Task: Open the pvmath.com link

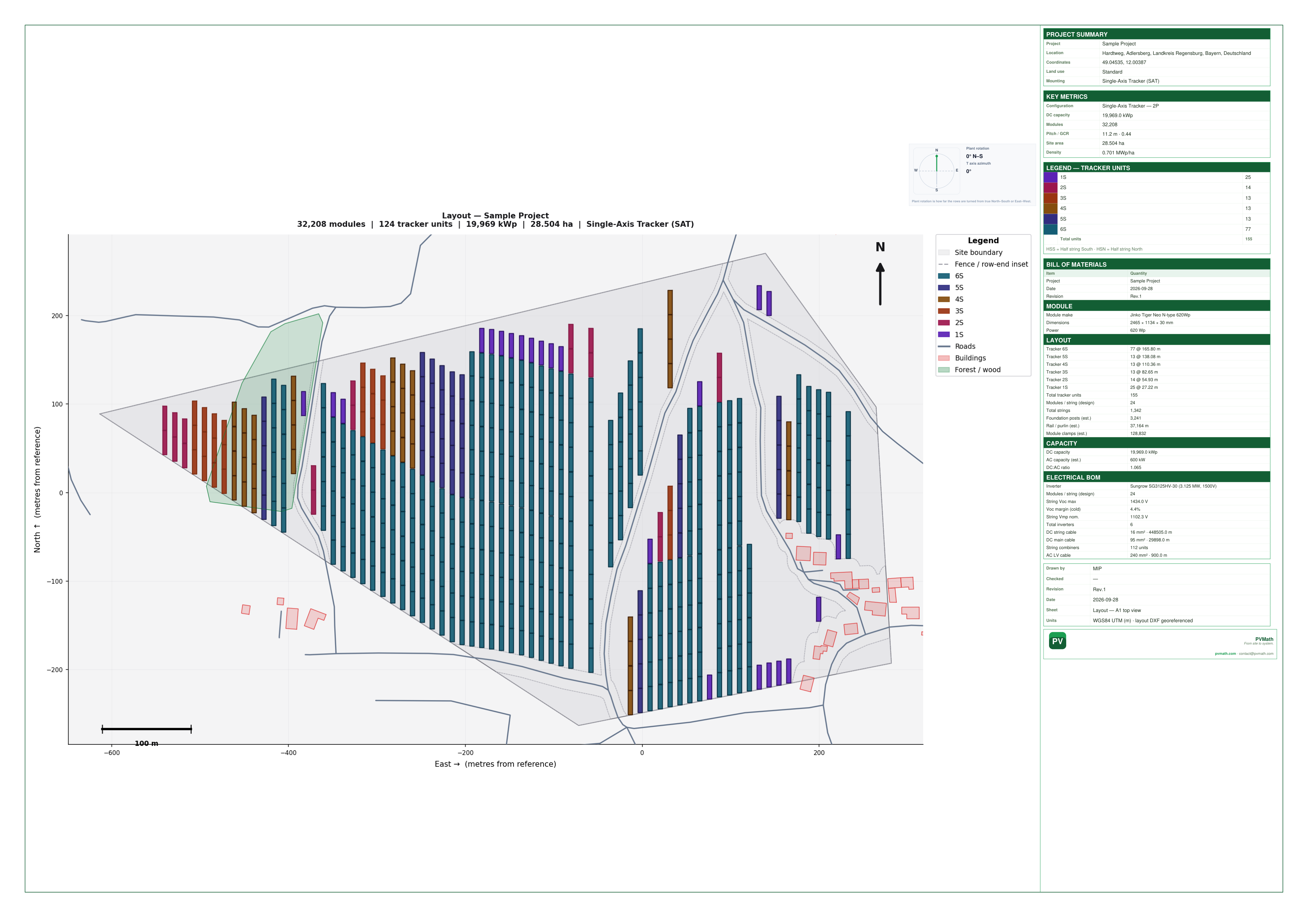Action: pyautogui.click(x=1225, y=653)
